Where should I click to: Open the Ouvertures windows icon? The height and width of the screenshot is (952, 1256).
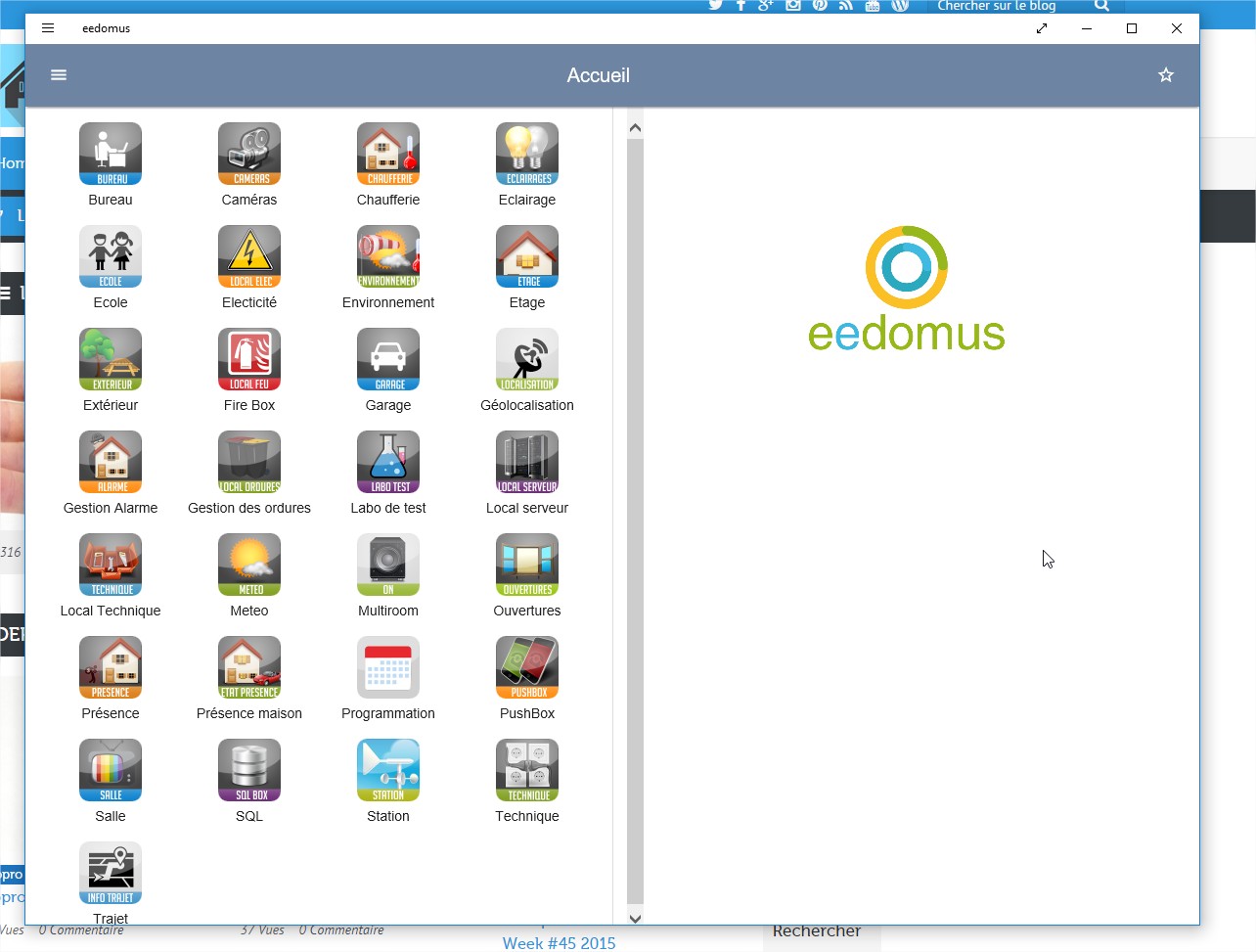[527, 565]
